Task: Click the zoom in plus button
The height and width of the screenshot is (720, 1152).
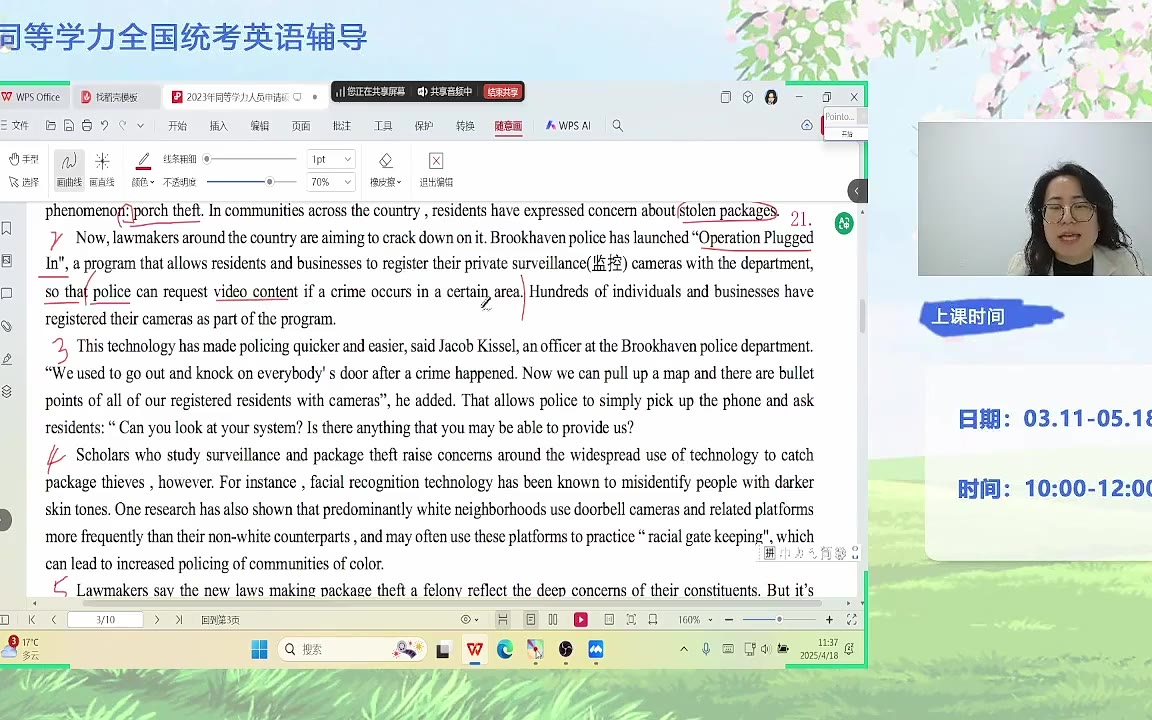Action: point(829,620)
